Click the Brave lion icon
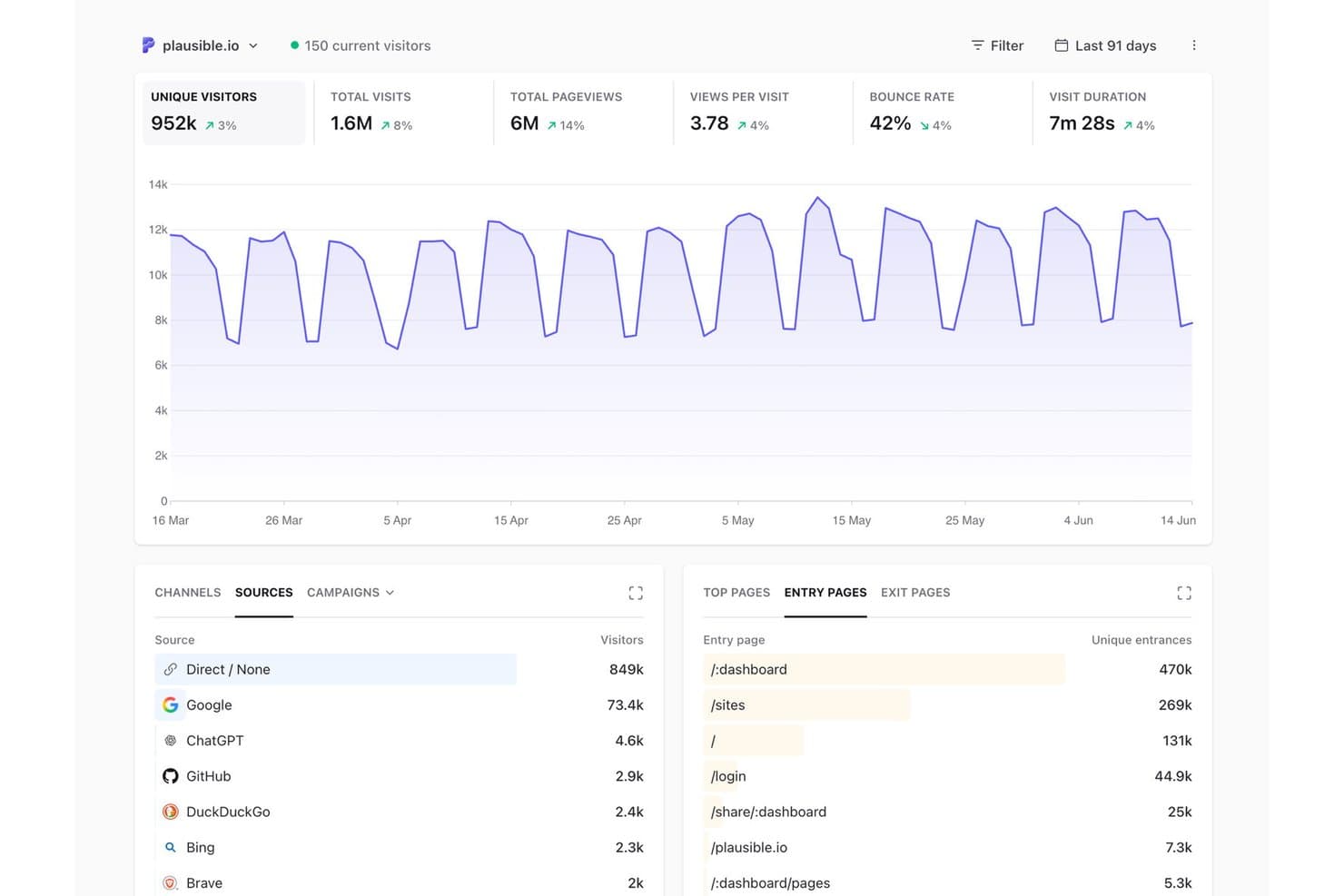Viewport: 1344px width, 896px height. pyautogui.click(x=171, y=882)
